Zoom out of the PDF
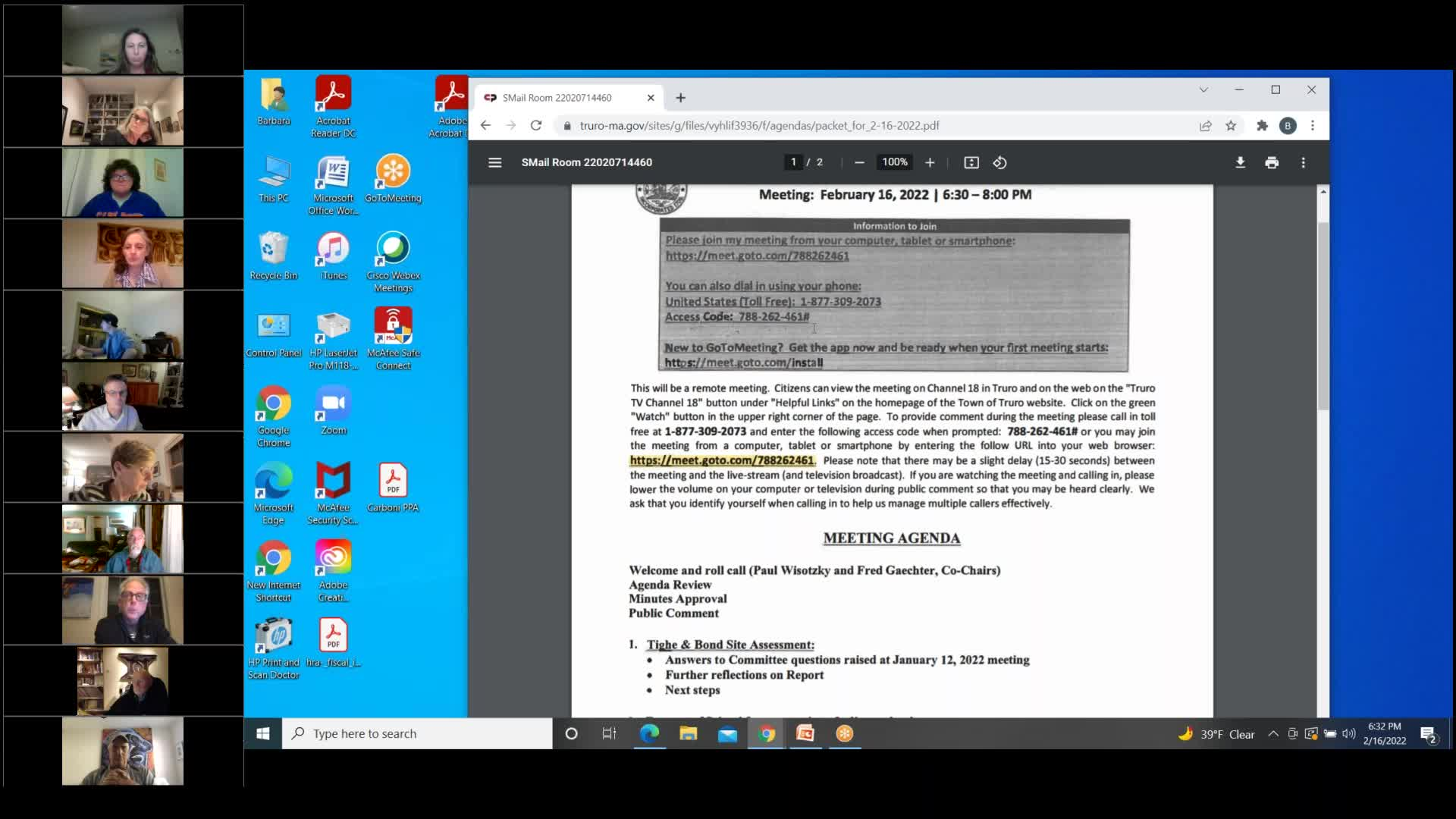The width and height of the screenshot is (1456, 819). click(859, 162)
